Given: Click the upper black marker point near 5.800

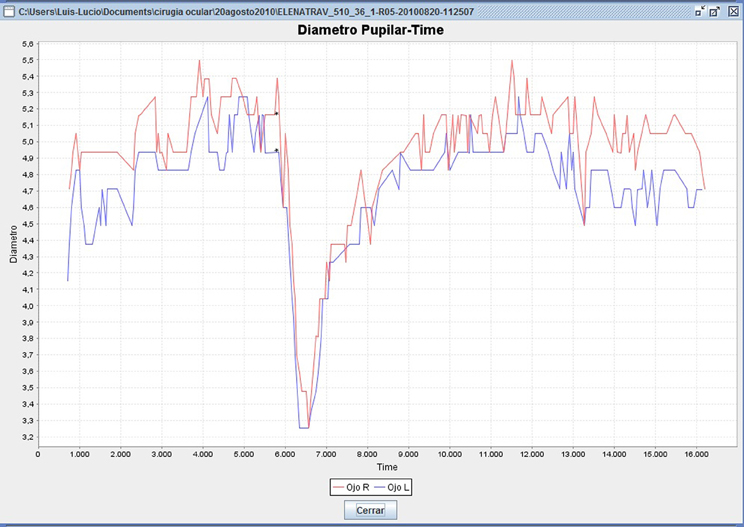Looking at the screenshot, I should click(276, 113).
